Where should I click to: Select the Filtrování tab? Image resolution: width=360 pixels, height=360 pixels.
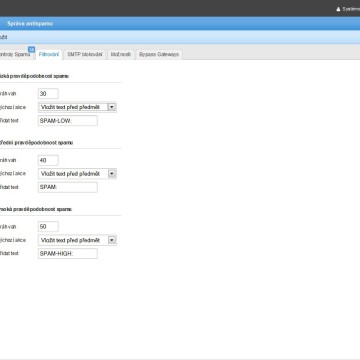click(49, 54)
